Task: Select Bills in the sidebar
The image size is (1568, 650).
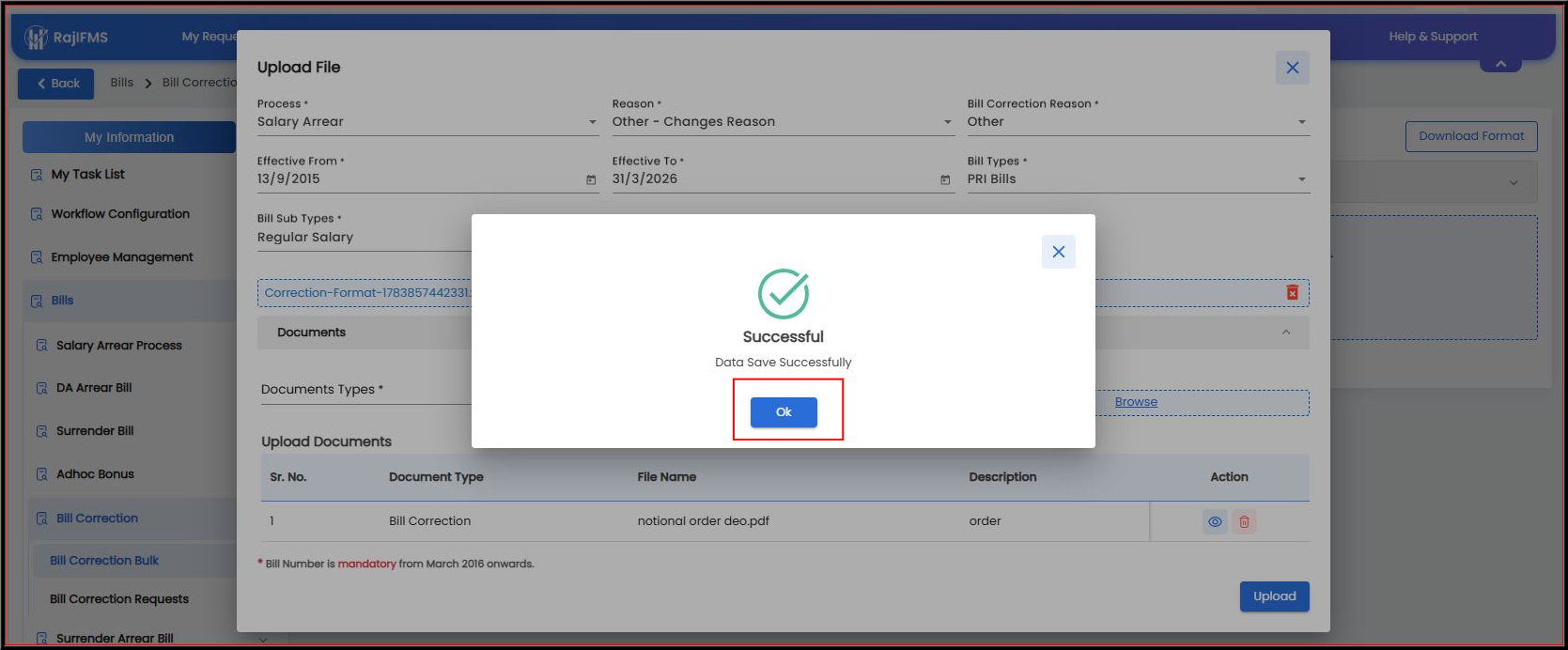Action: coord(62,301)
